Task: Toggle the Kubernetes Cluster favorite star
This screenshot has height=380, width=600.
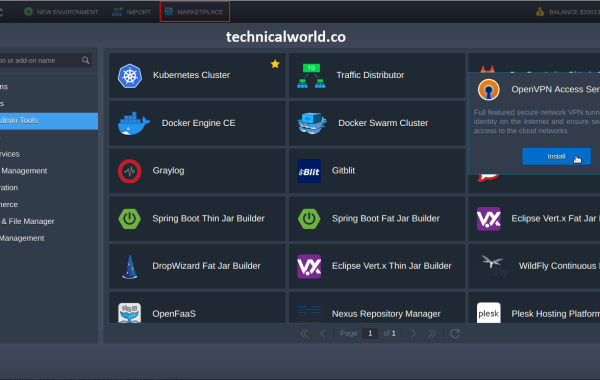Action: click(x=275, y=64)
